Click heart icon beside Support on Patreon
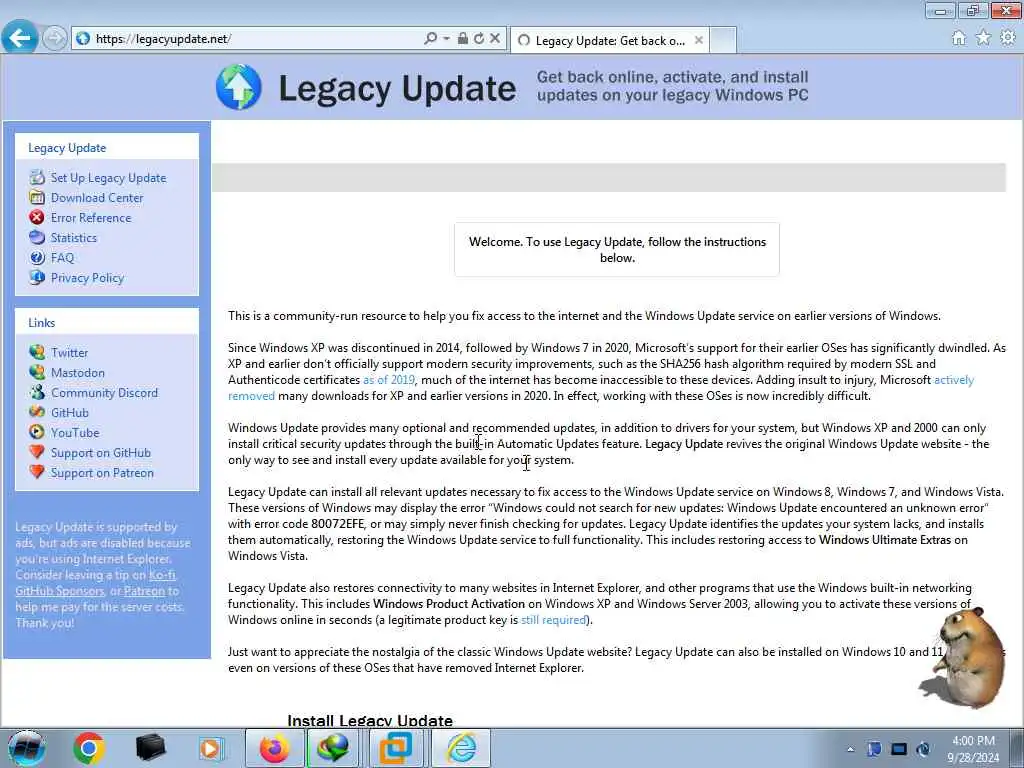This screenshot has width=1024, height=768. click(x=37, y=472)
